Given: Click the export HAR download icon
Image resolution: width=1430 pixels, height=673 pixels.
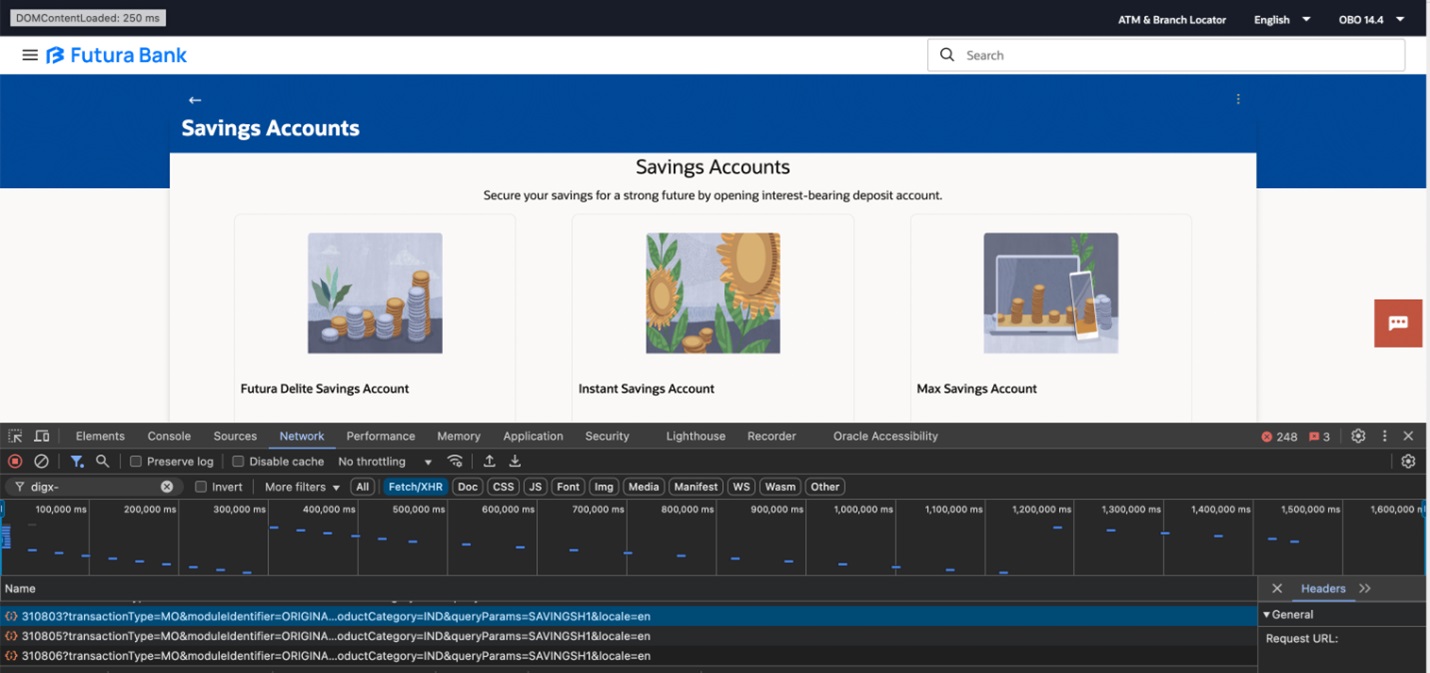Looking at the screenshot, I should click(x=515, y=462).
